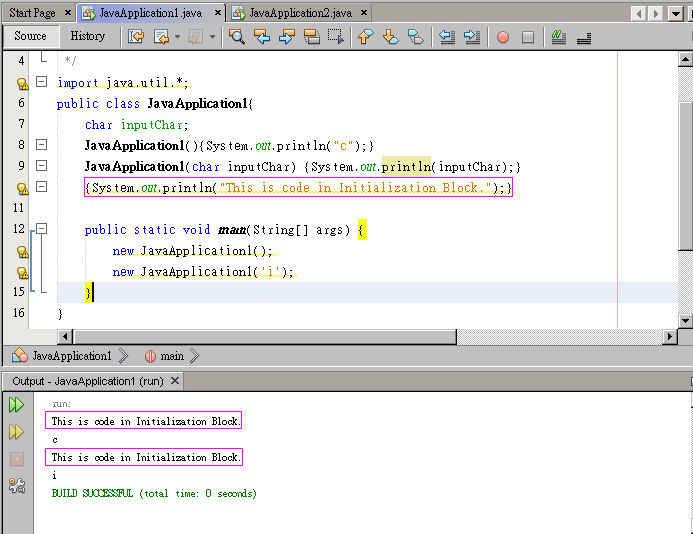Click the println method call on line 9
Viewport: 693px width, 534px height.
pyautogui.click(x=406, y=167)
